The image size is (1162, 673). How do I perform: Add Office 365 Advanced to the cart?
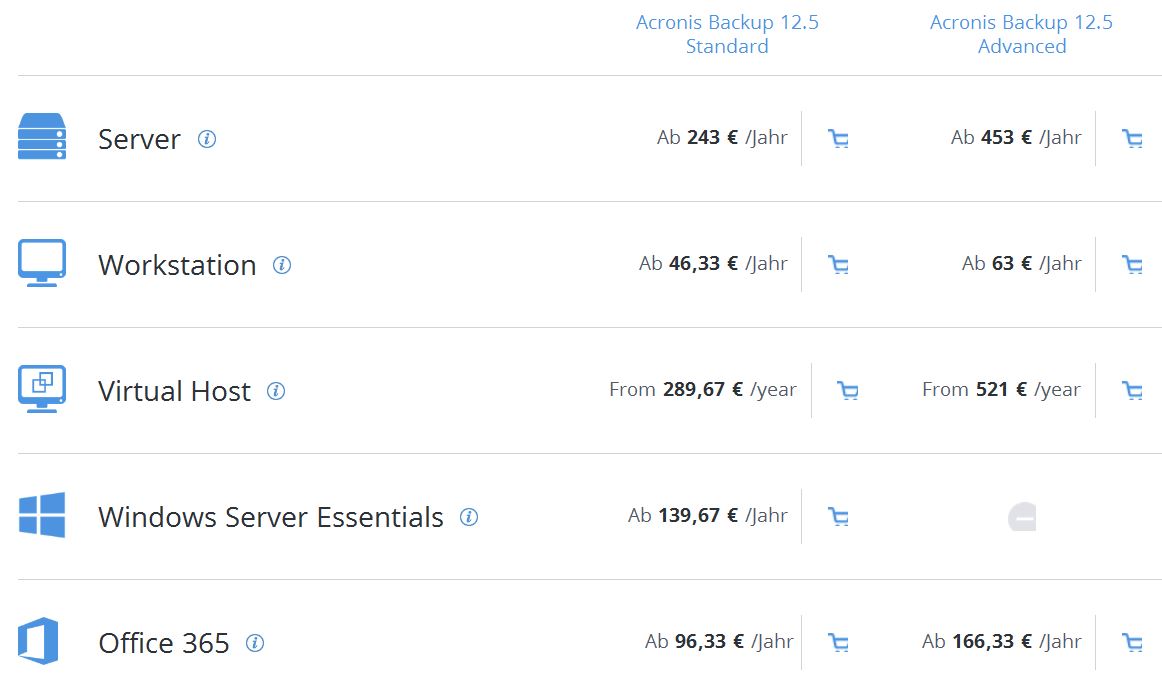(x=1132, y=643)
